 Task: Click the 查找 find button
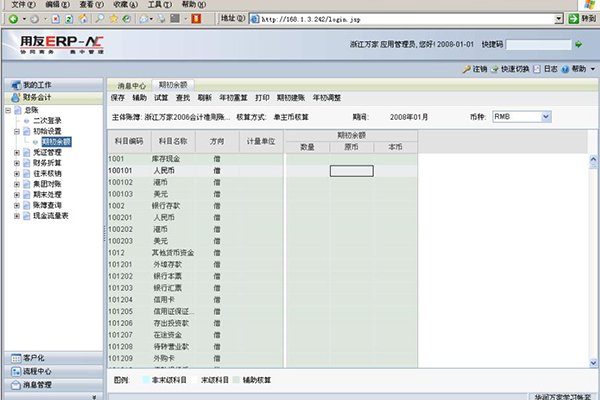coord(183,98)
